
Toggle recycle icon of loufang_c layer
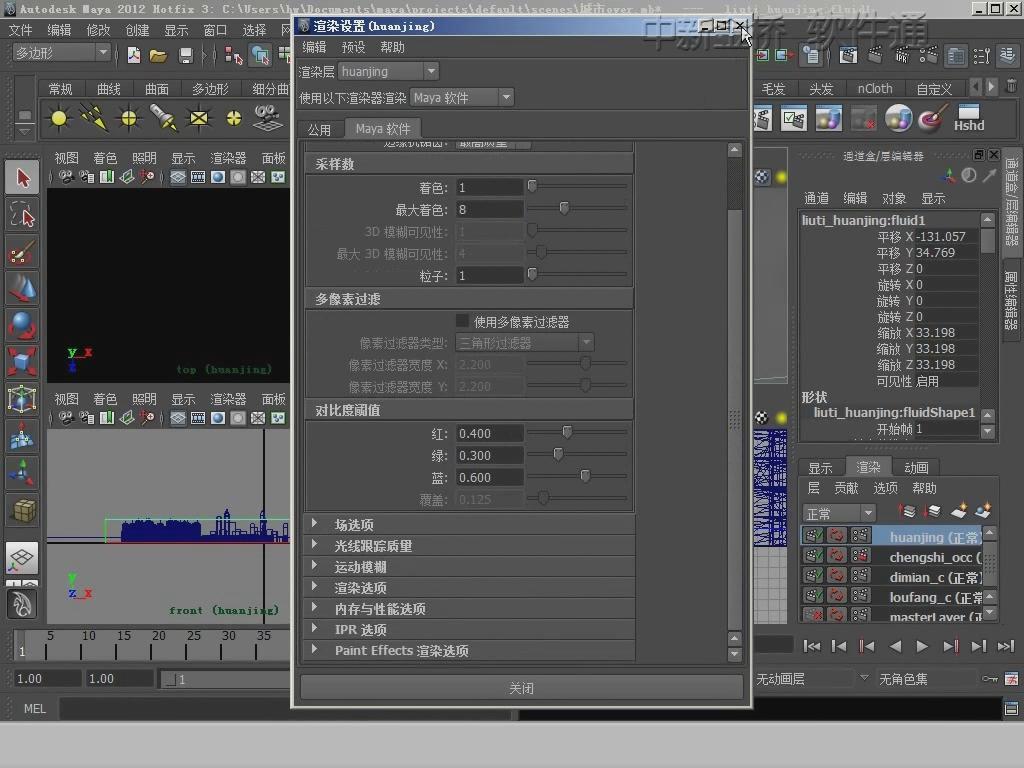point(837,596)
